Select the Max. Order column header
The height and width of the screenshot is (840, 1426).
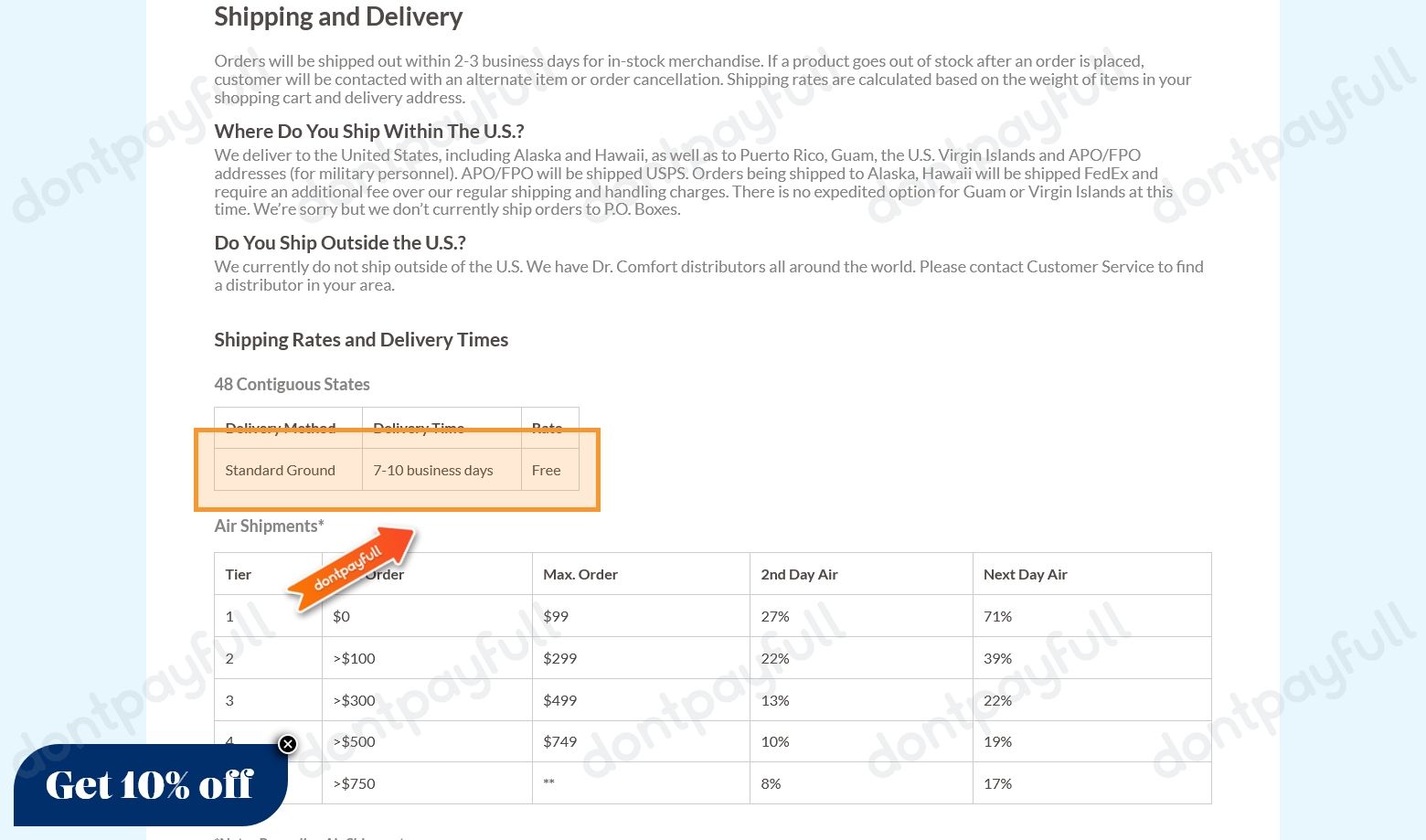580,573
